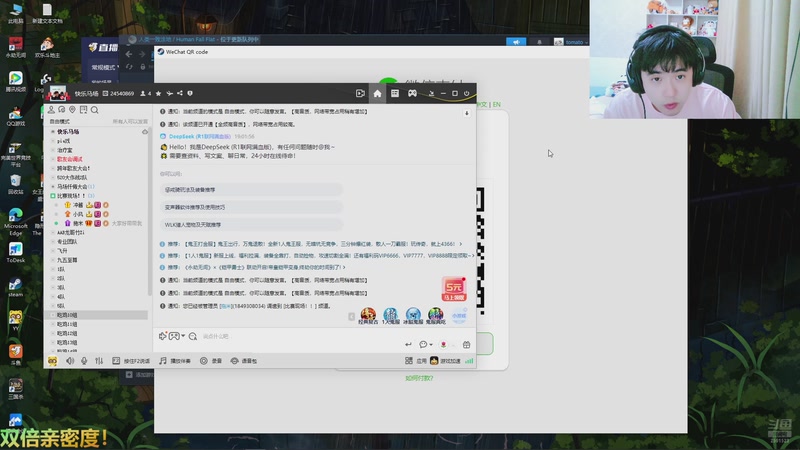800x450 pixels.
Task: Open the 常规模式 dropdown in the live window
Action: click(105, 67)
